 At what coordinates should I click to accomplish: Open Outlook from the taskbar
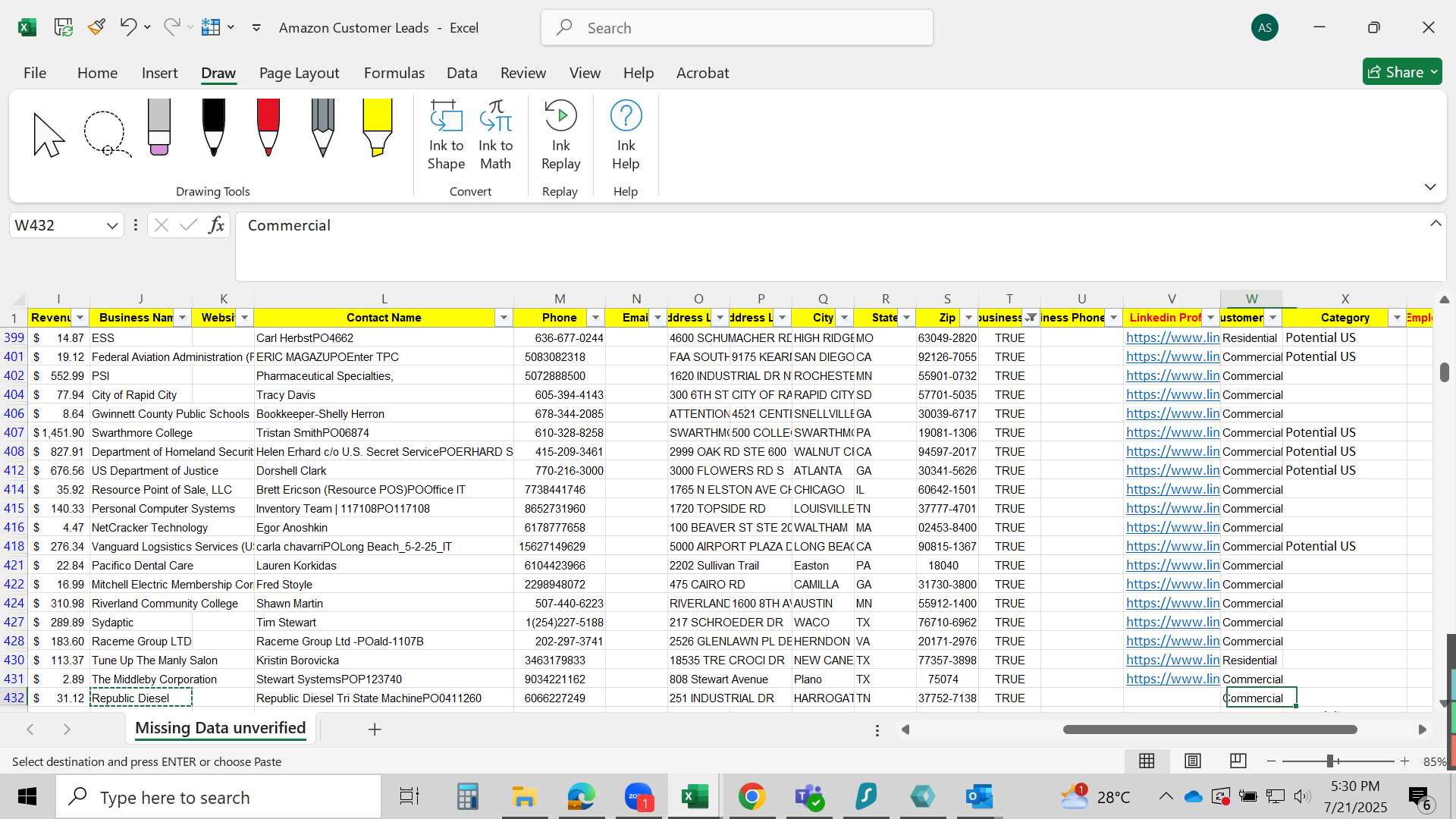(979, 797)
